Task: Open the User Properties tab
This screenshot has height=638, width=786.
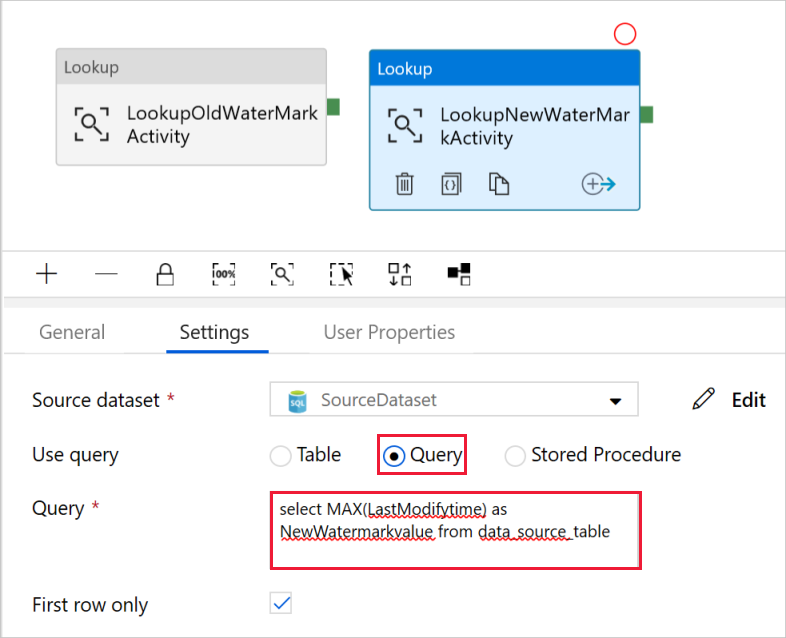Action: pos(389,332)
